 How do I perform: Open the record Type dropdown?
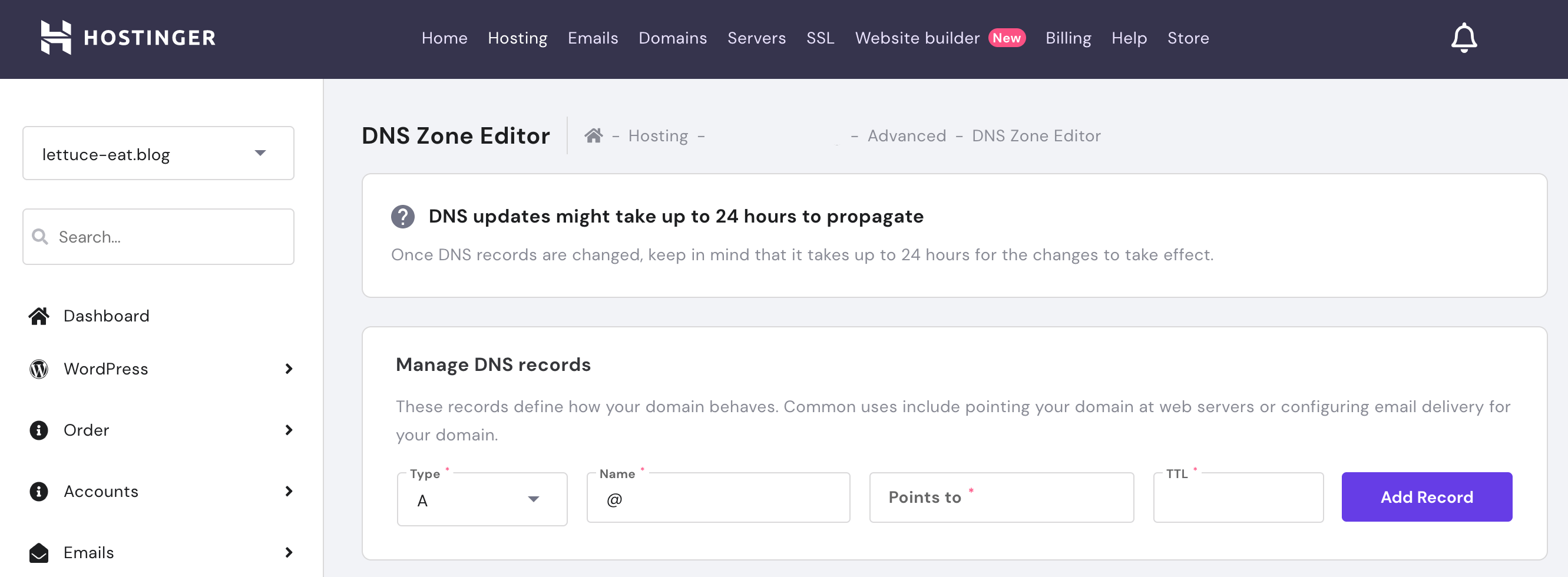click(x=481, y=499)
